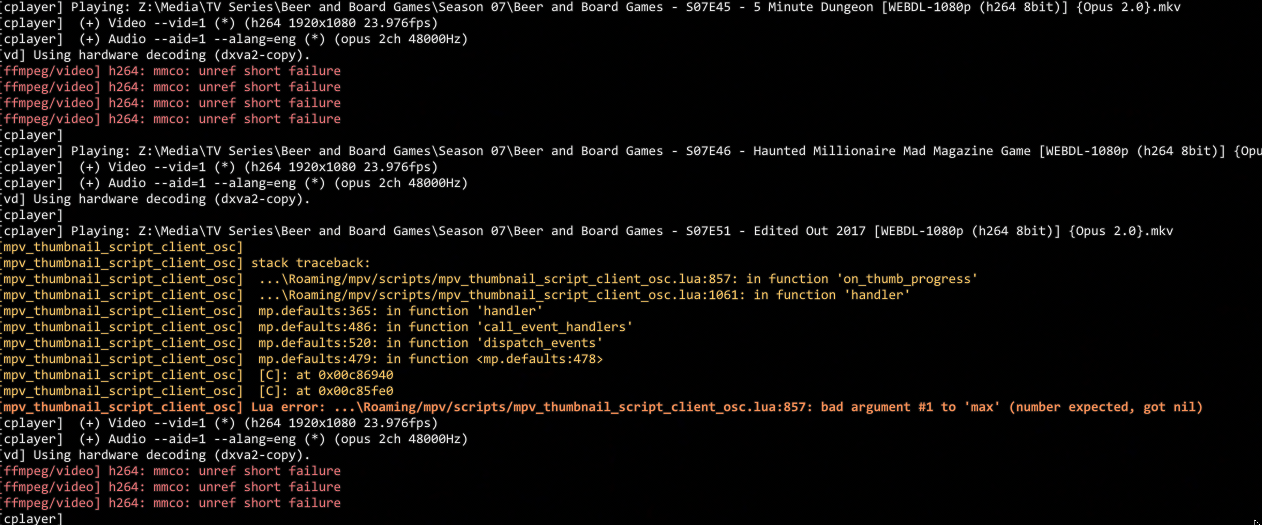The width and height of the screenshot is (1262, 525).
Task: Click the lua:1061 function 'handler' line
Action: (x=455, y=295)
